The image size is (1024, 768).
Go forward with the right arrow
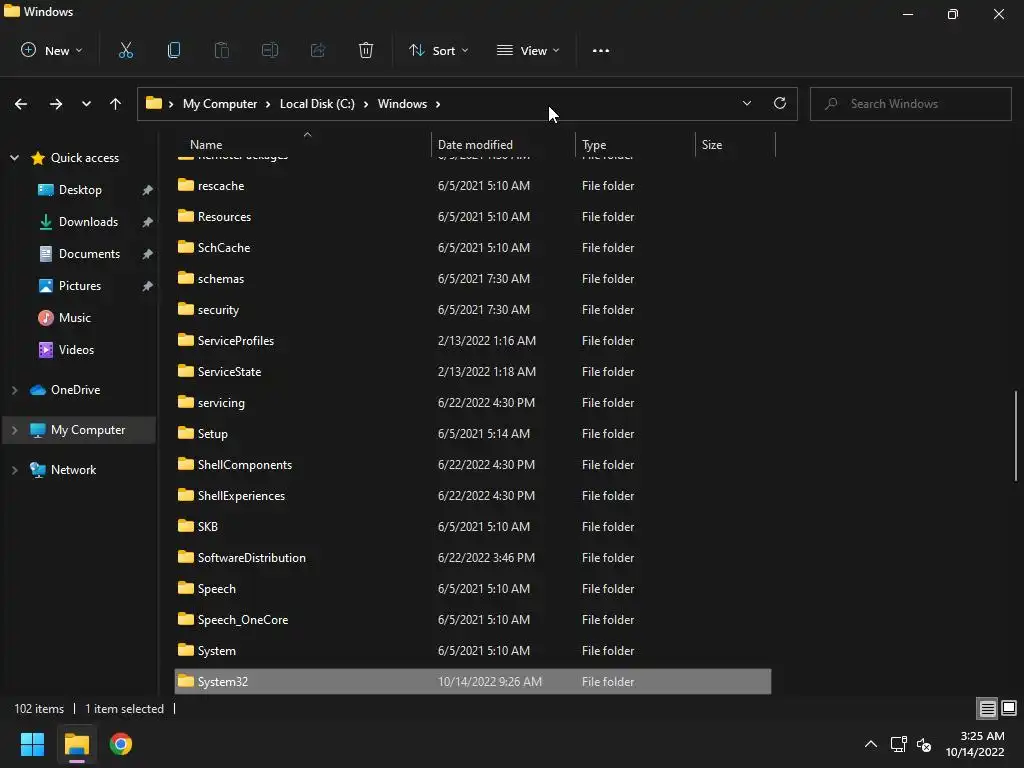pyautogui.click(x=56, y=104)
